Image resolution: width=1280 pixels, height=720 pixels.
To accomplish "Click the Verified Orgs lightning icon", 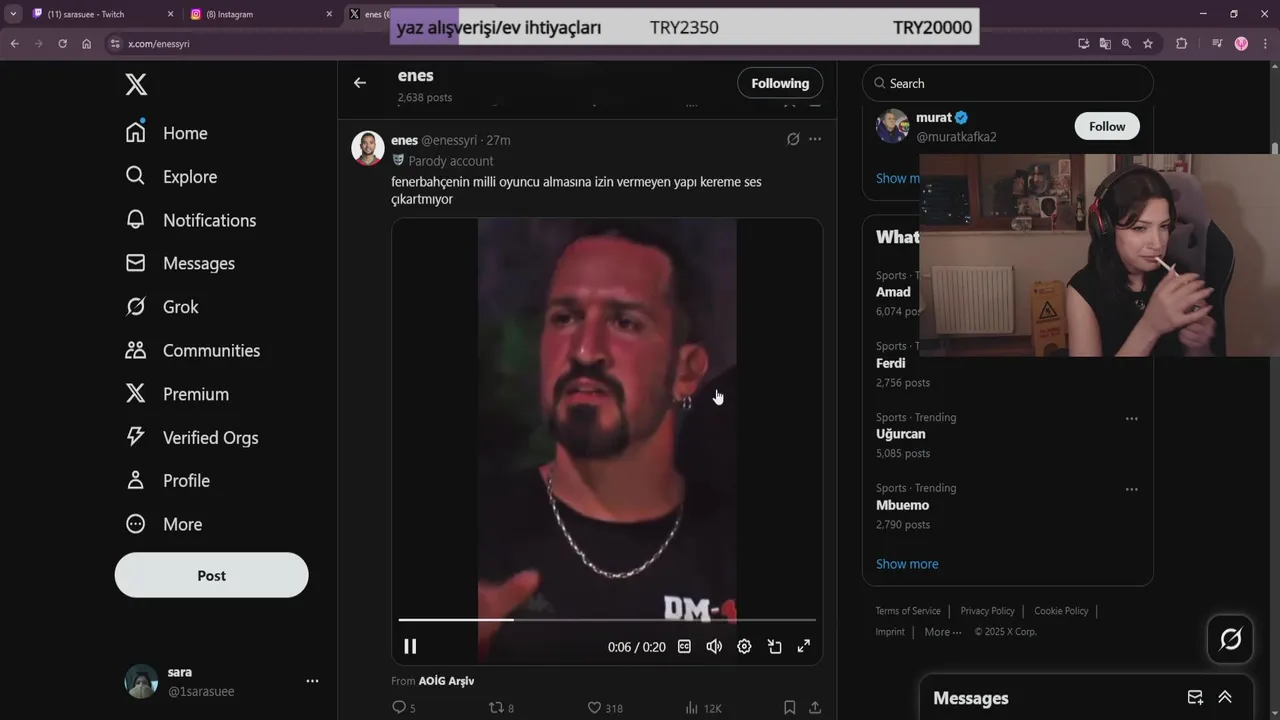I will (136, 437).
